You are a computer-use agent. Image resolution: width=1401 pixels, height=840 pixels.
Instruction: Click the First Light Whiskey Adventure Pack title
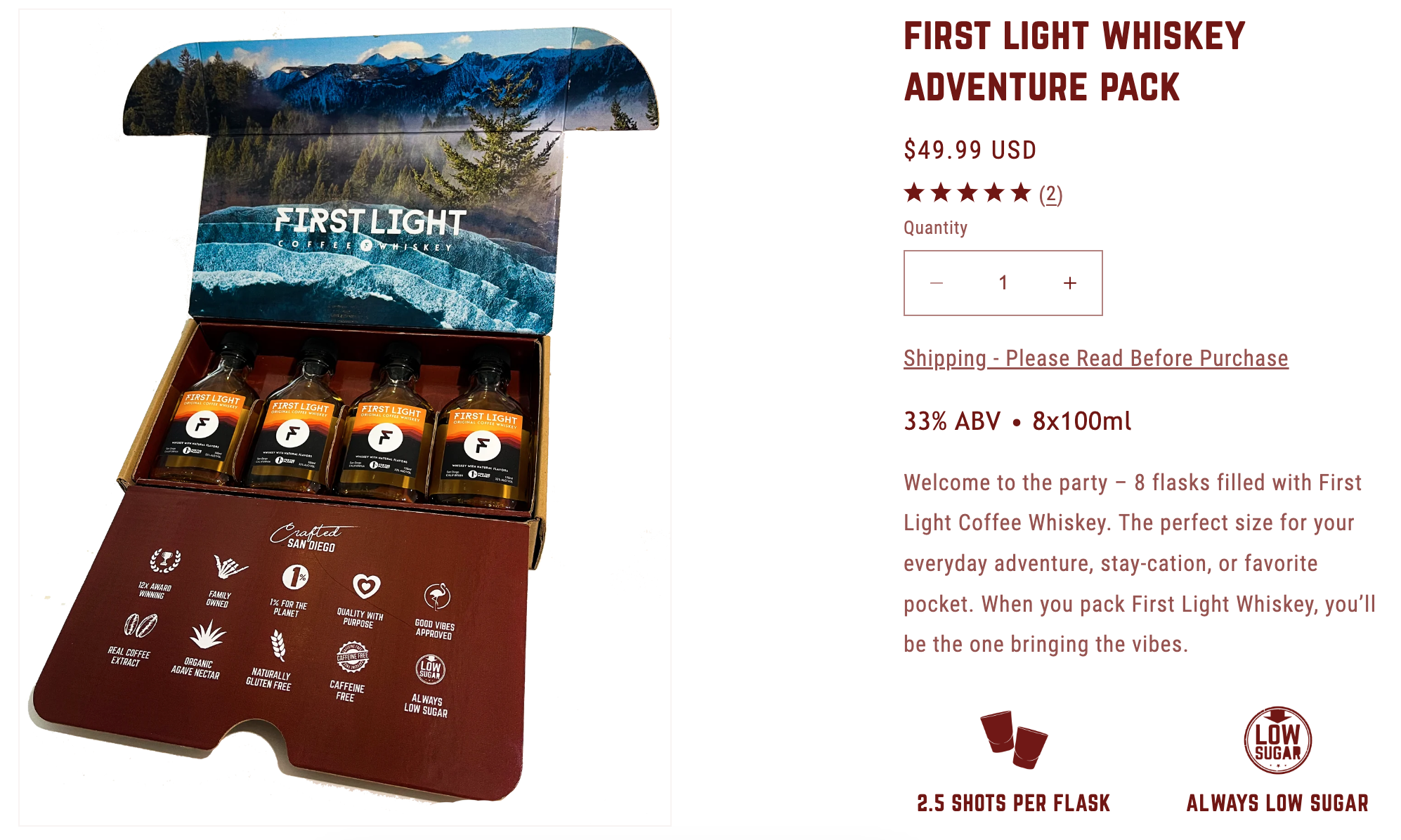coord(1074,62)
